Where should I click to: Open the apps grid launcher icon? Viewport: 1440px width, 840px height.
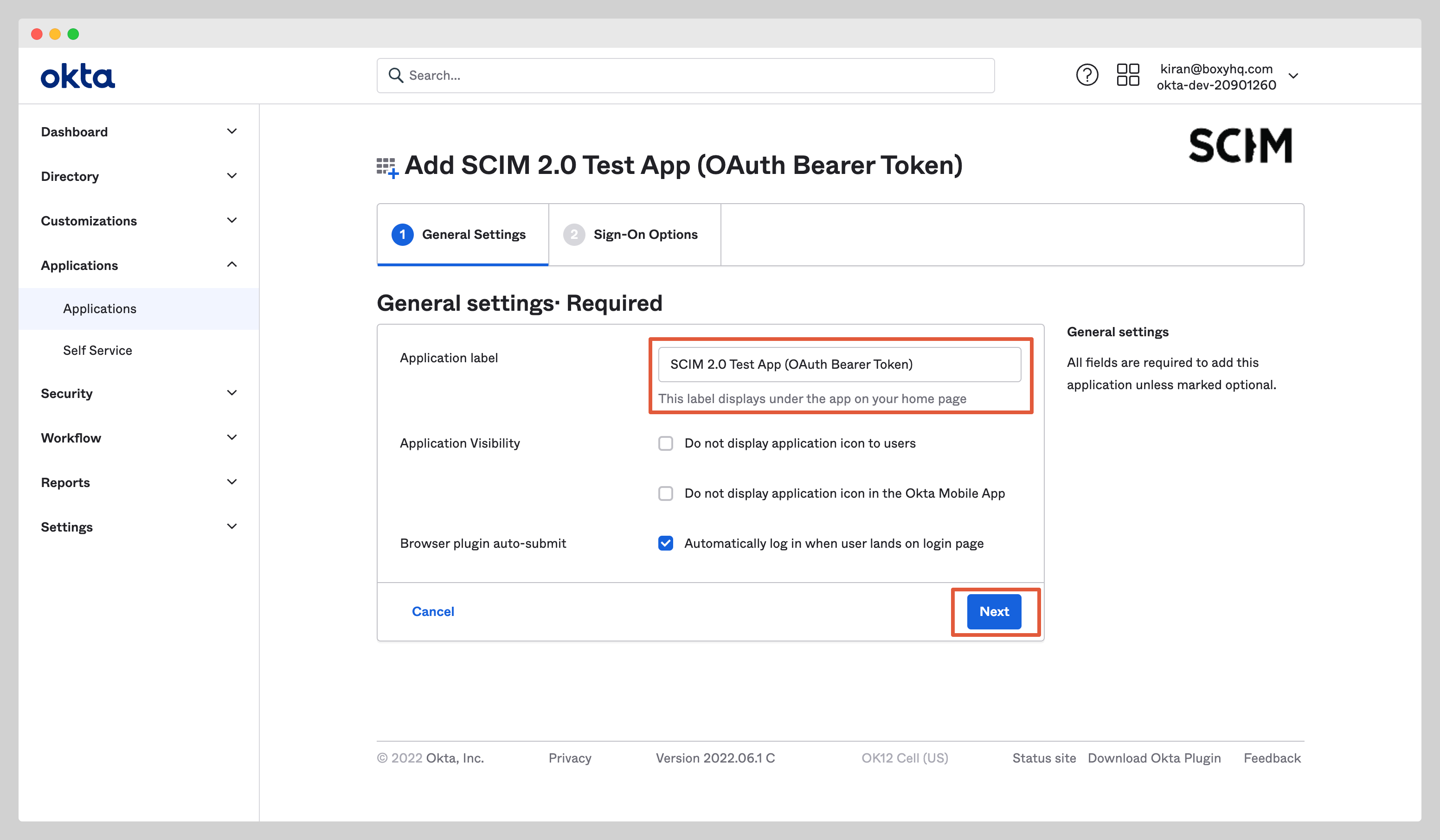[1128, 75]
